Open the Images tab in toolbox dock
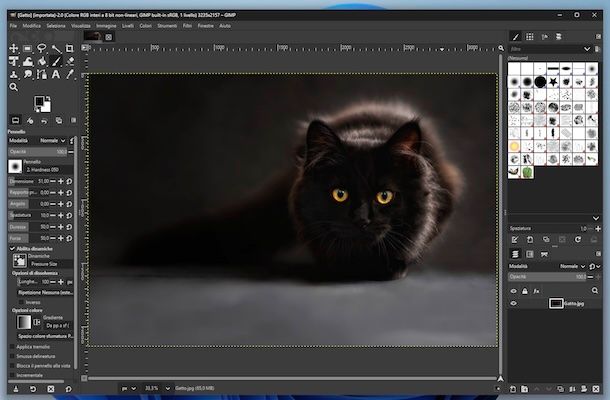The height and width of the screenshot is (400, 610). coord(59,120)
